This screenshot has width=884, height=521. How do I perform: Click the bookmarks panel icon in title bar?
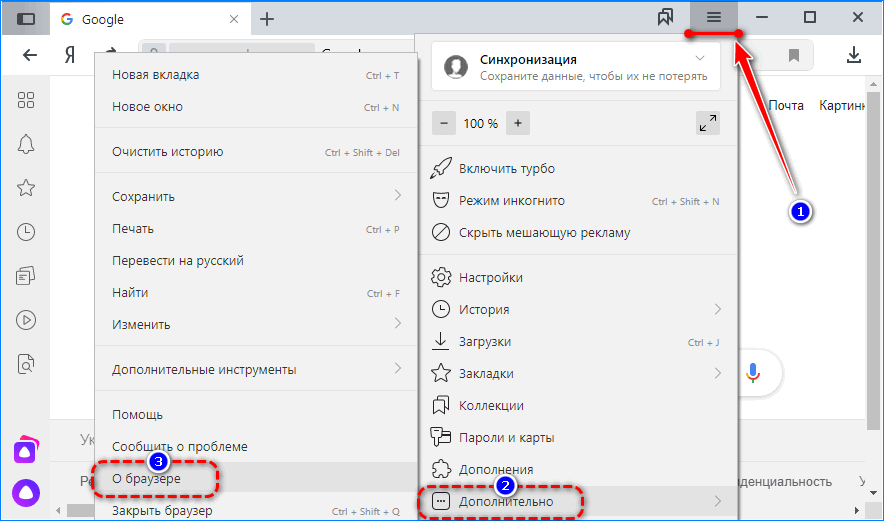click(665, 18)
